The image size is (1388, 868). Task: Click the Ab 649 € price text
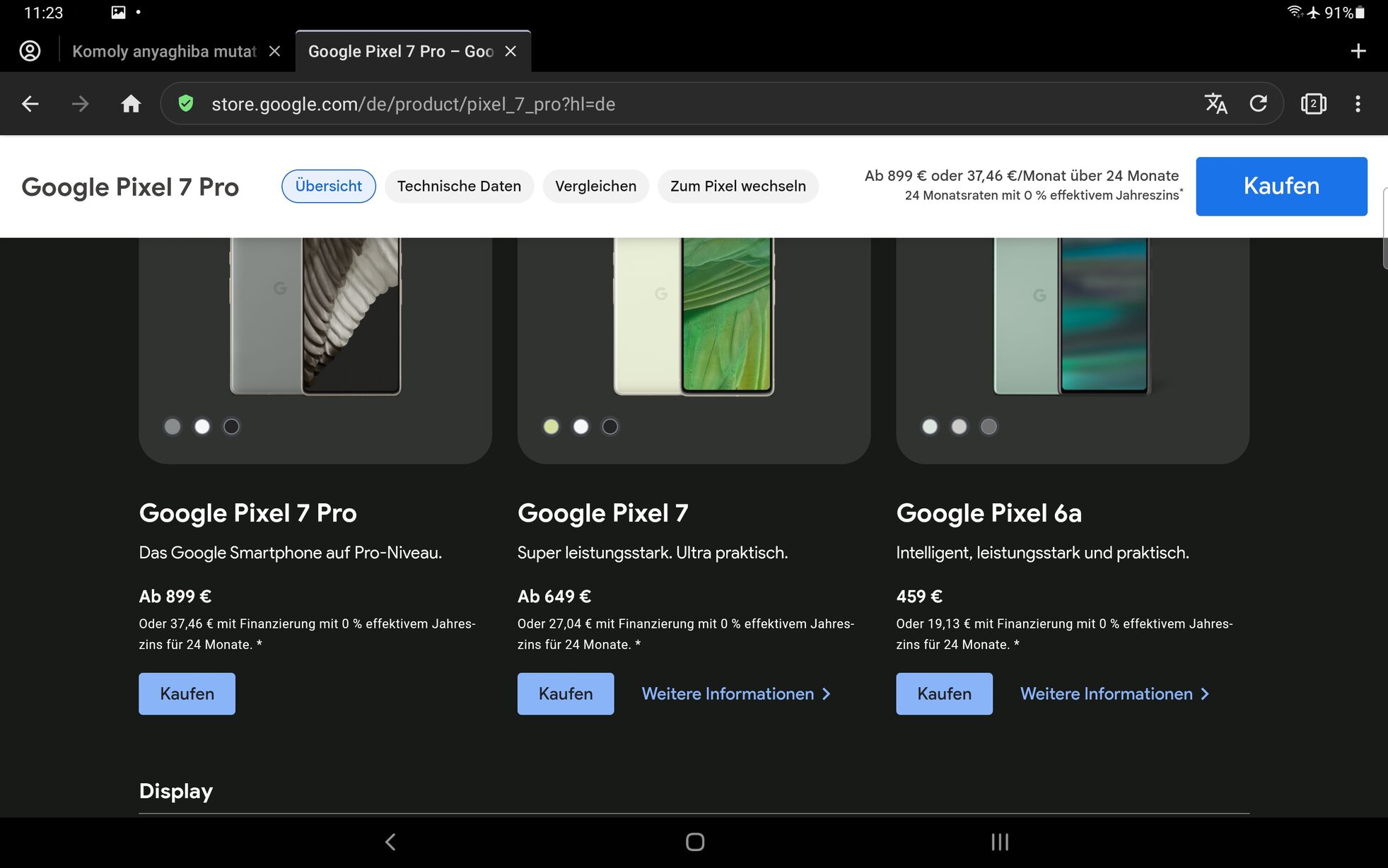pyautogui.click(x=554, y=597)
